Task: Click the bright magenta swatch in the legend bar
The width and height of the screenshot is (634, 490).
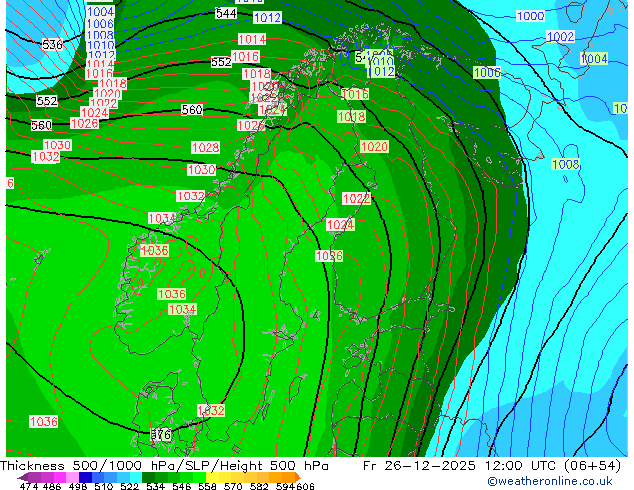Action: coord(60,477)
